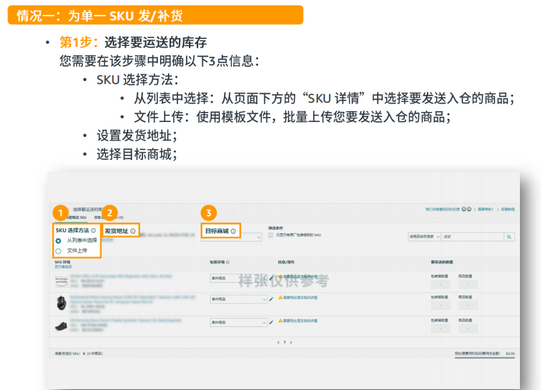Open warning link text in black shoe row
Screen dimensions: 541x390
tap(301, 321)
